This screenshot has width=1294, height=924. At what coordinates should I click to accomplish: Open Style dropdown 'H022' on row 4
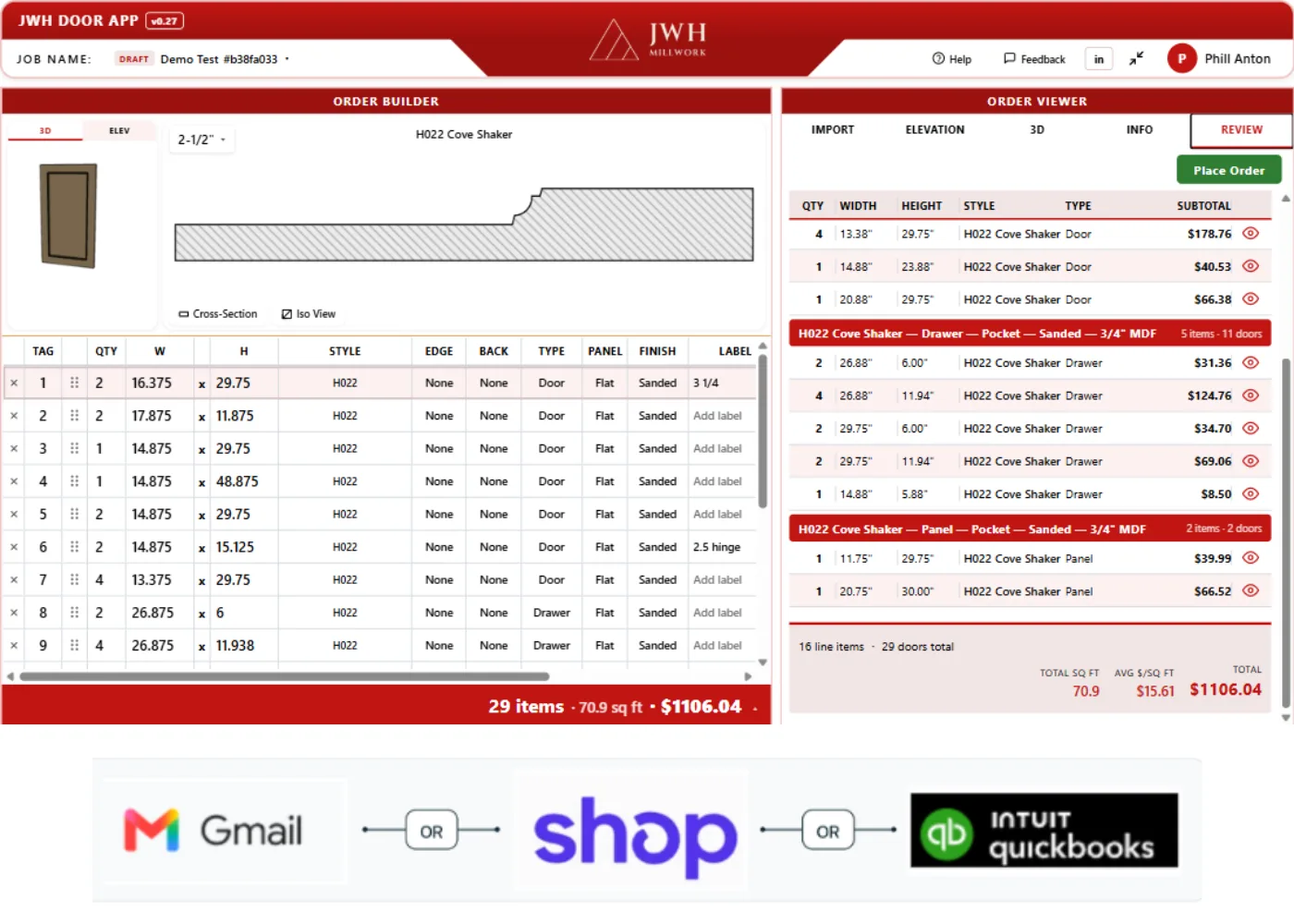345,481
